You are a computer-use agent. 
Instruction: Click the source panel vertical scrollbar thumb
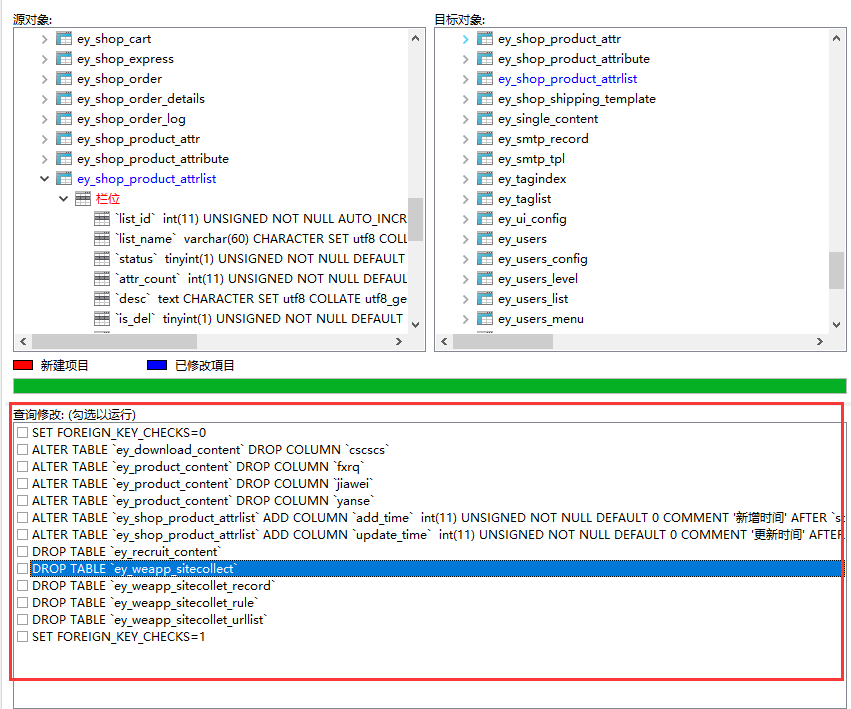(x=415, y=219)
